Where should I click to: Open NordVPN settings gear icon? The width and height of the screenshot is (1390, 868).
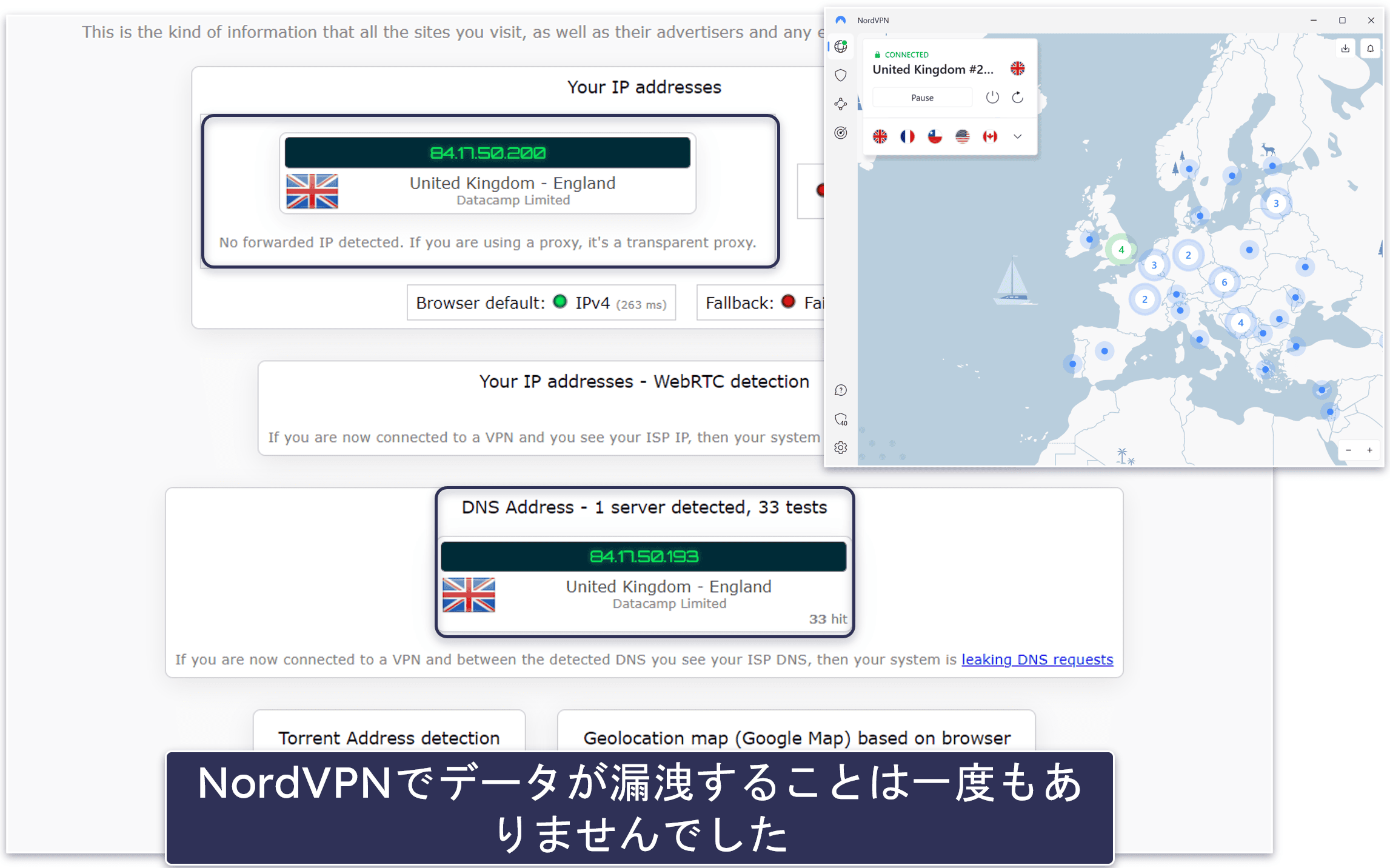click(841, 448)
